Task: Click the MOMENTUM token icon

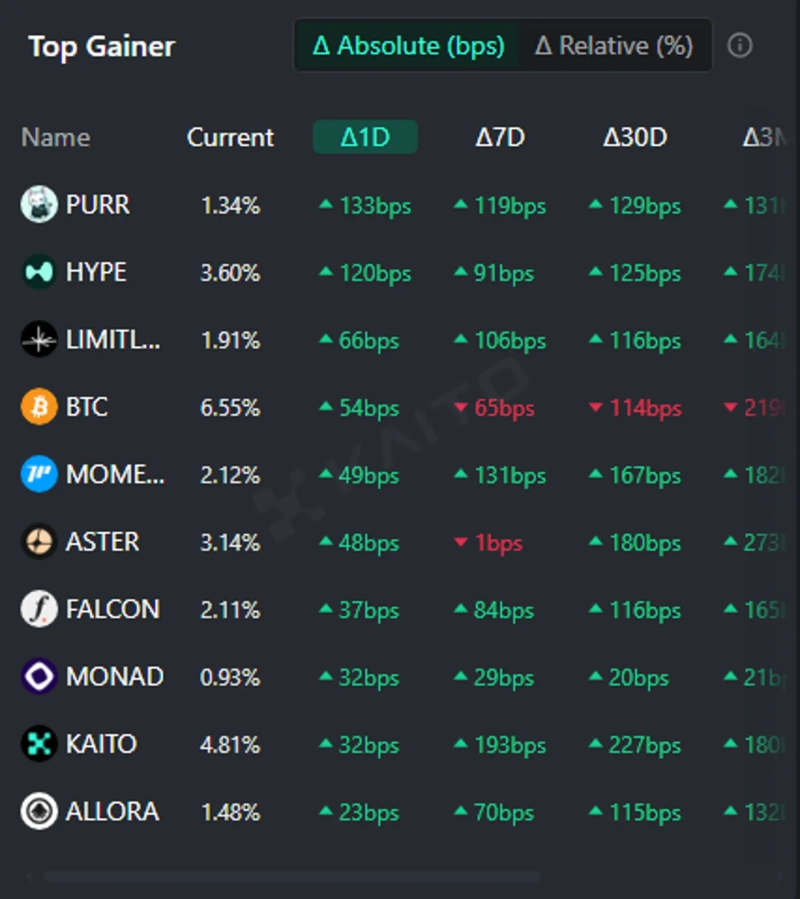Action: pyautogui.click(x=39, y=474)
